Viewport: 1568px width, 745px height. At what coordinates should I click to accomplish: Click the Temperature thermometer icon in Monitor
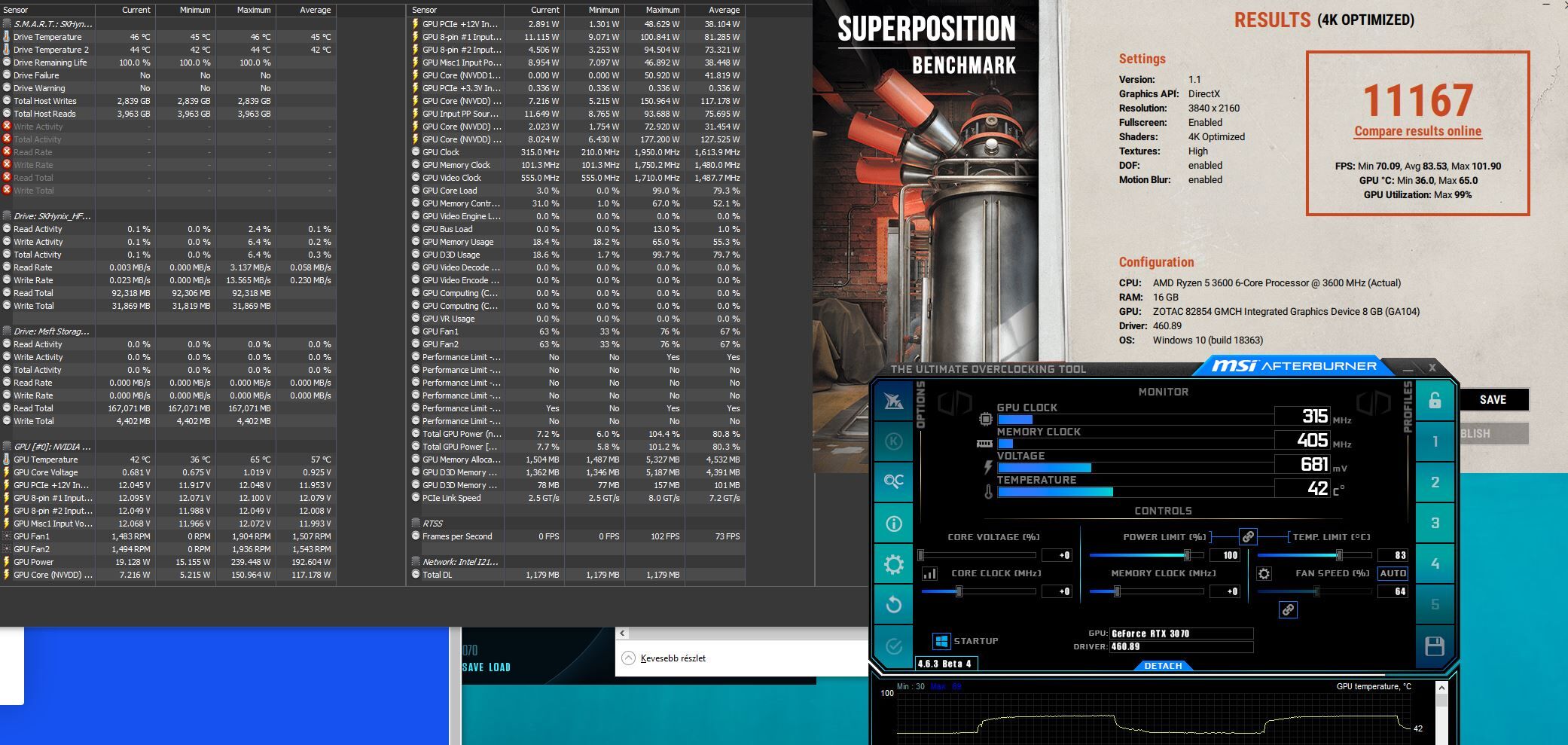click(988, 492)
